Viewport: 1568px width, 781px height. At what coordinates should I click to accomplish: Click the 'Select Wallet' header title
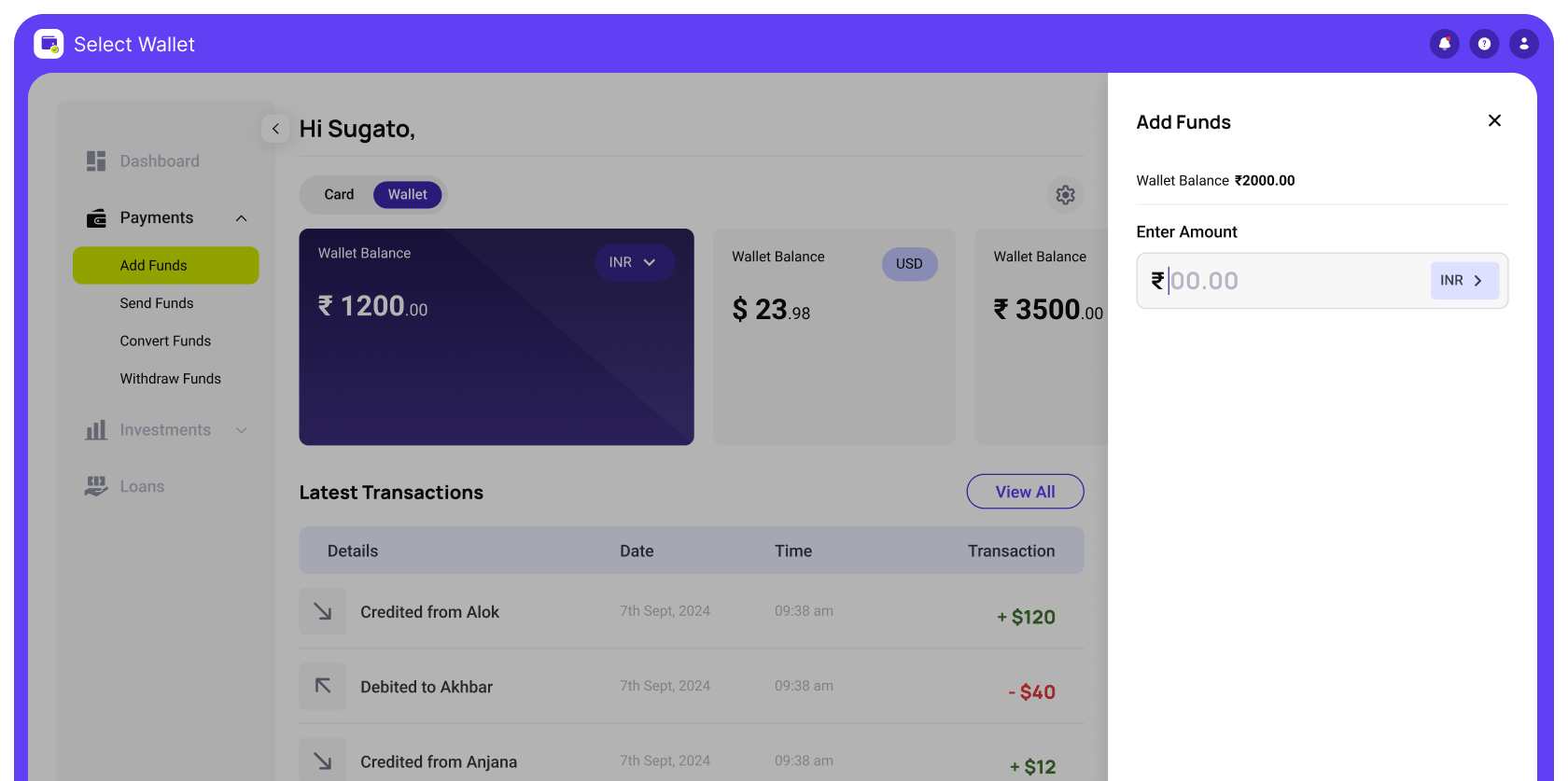[x=134, y=44]
